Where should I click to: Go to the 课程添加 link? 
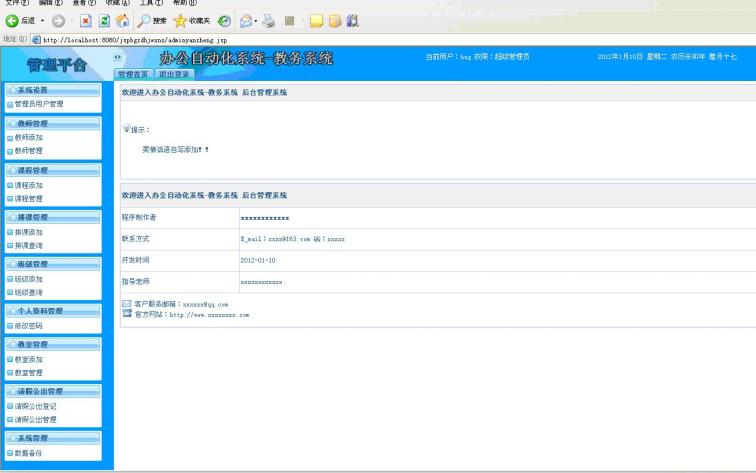tap(28, 185)
